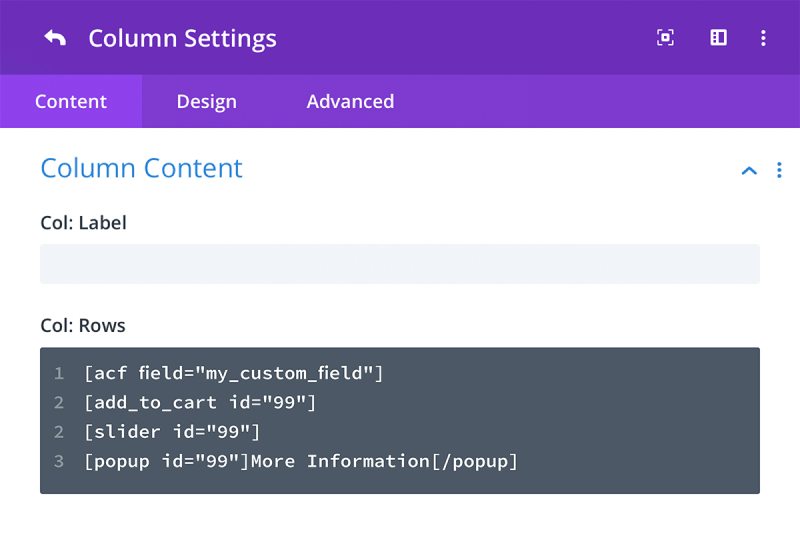Screen dimensions: 800x534
Task: Click the Col: Rows field label
Action: coord(83,326)
